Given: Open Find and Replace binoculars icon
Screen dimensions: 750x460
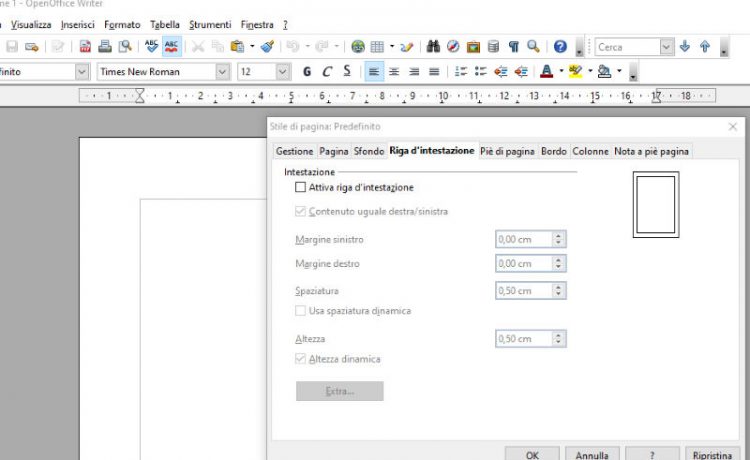Looking at the screenshot, I should tap(434, 47).
